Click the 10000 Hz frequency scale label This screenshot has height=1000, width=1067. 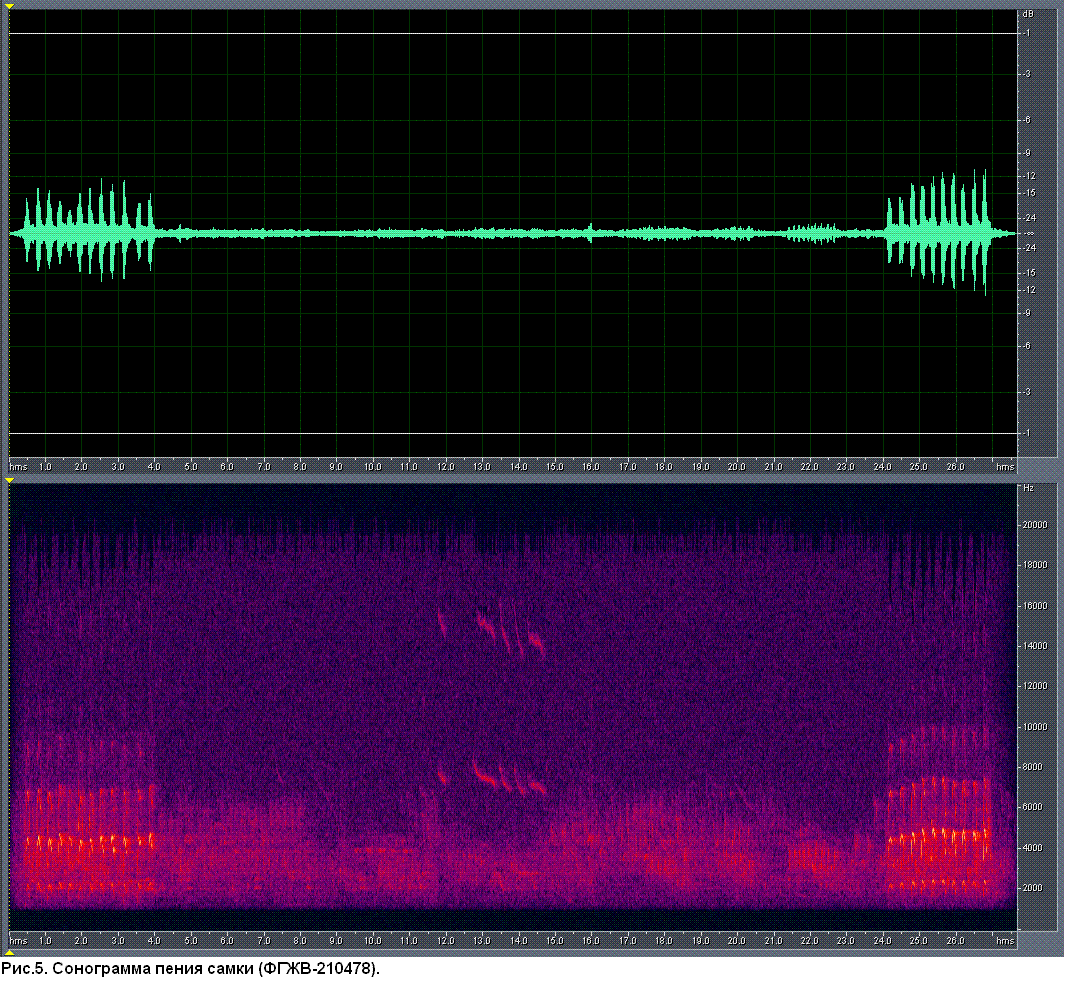[x=1035, y=727]
